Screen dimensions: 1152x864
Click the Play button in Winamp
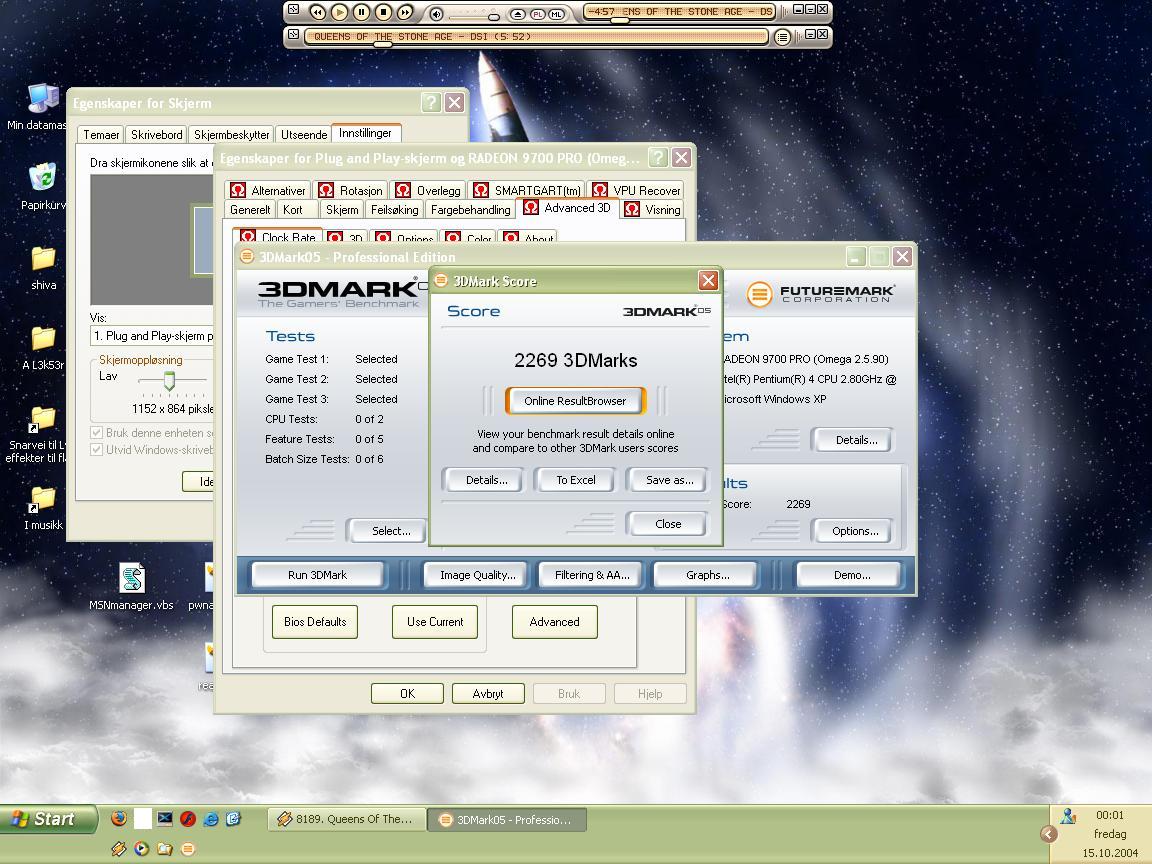pyautogui.click(x=339, y=12)
